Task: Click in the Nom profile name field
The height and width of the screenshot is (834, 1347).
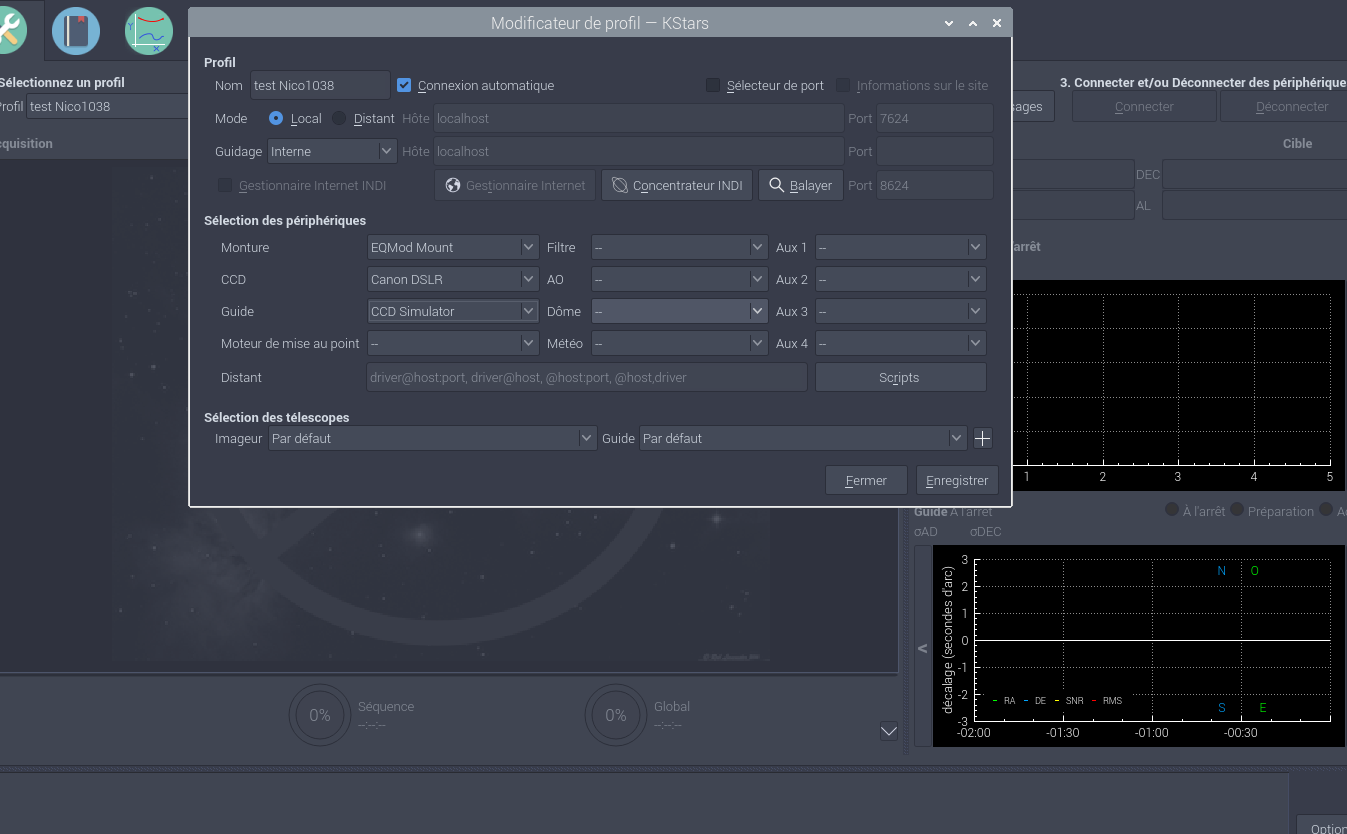Action: pos(320,86)
